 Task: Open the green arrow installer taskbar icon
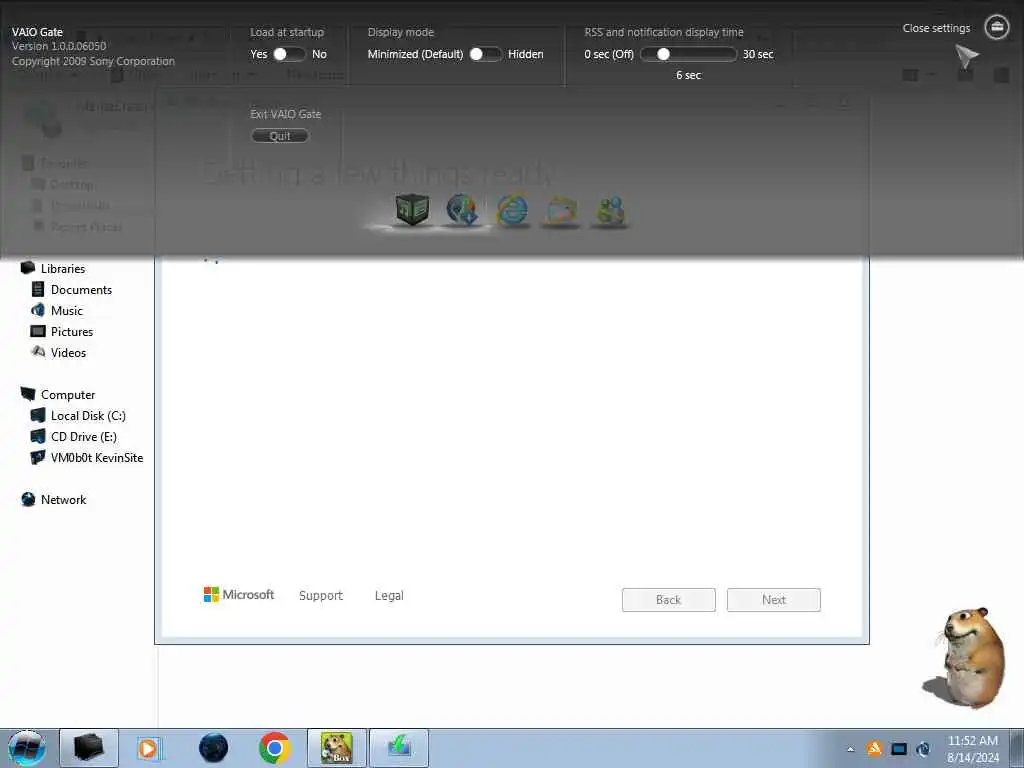(x=399, y=748)
